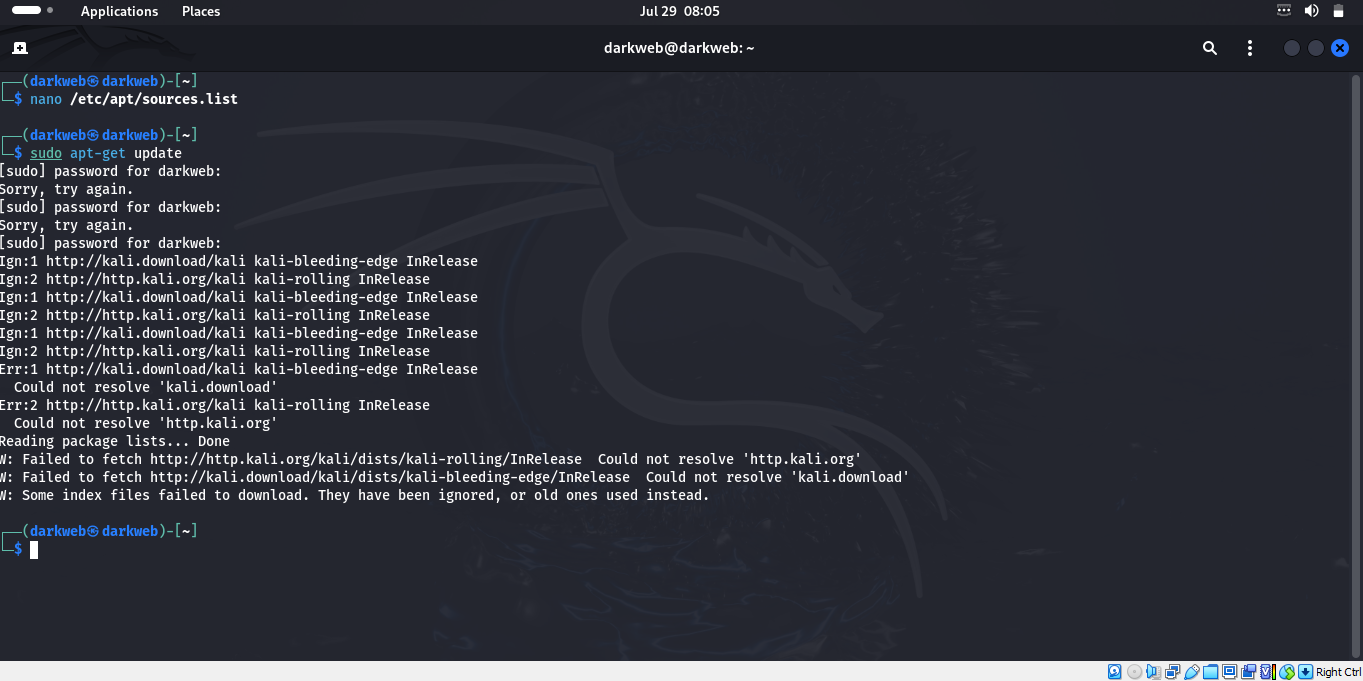Click the VirtualBox display settings icon
This screenshot has width=1363, height=681.
click(x=1230, y=672)
